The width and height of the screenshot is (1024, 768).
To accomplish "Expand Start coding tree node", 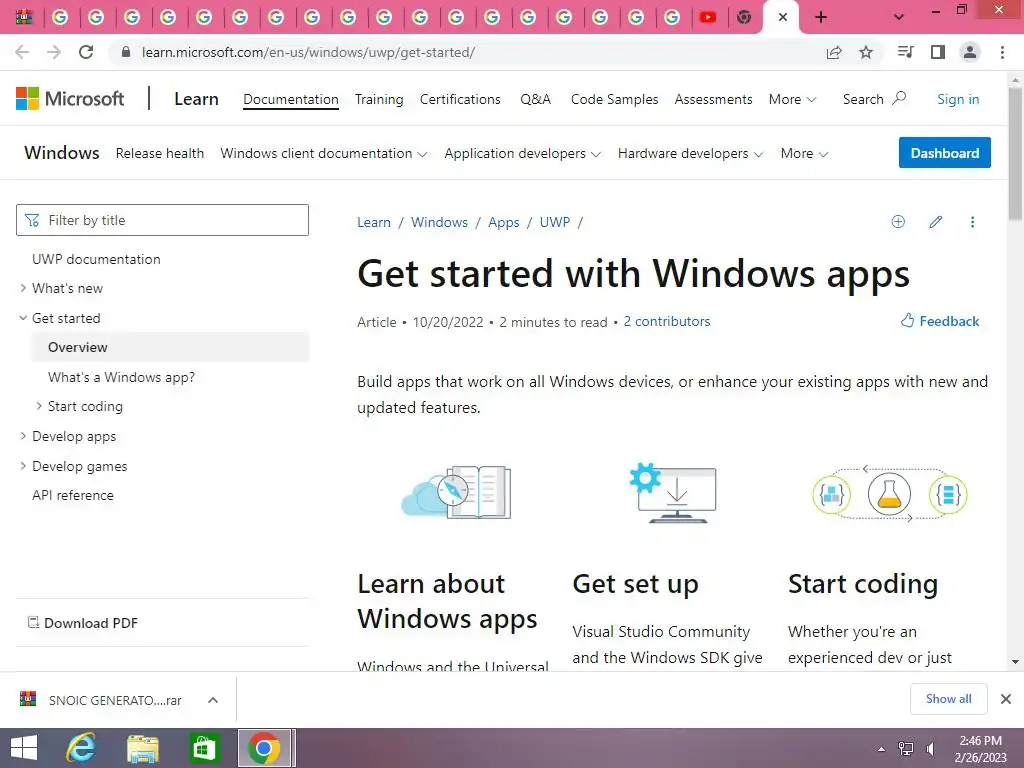I will click(39, 406).
